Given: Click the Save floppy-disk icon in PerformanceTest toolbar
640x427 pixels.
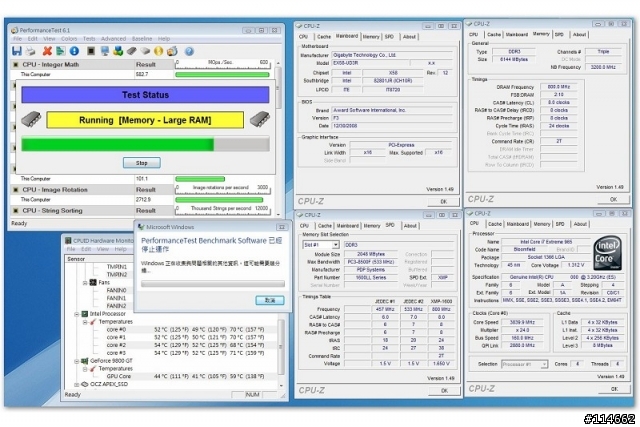Looking at the screenshot, I should coord(17,51).
